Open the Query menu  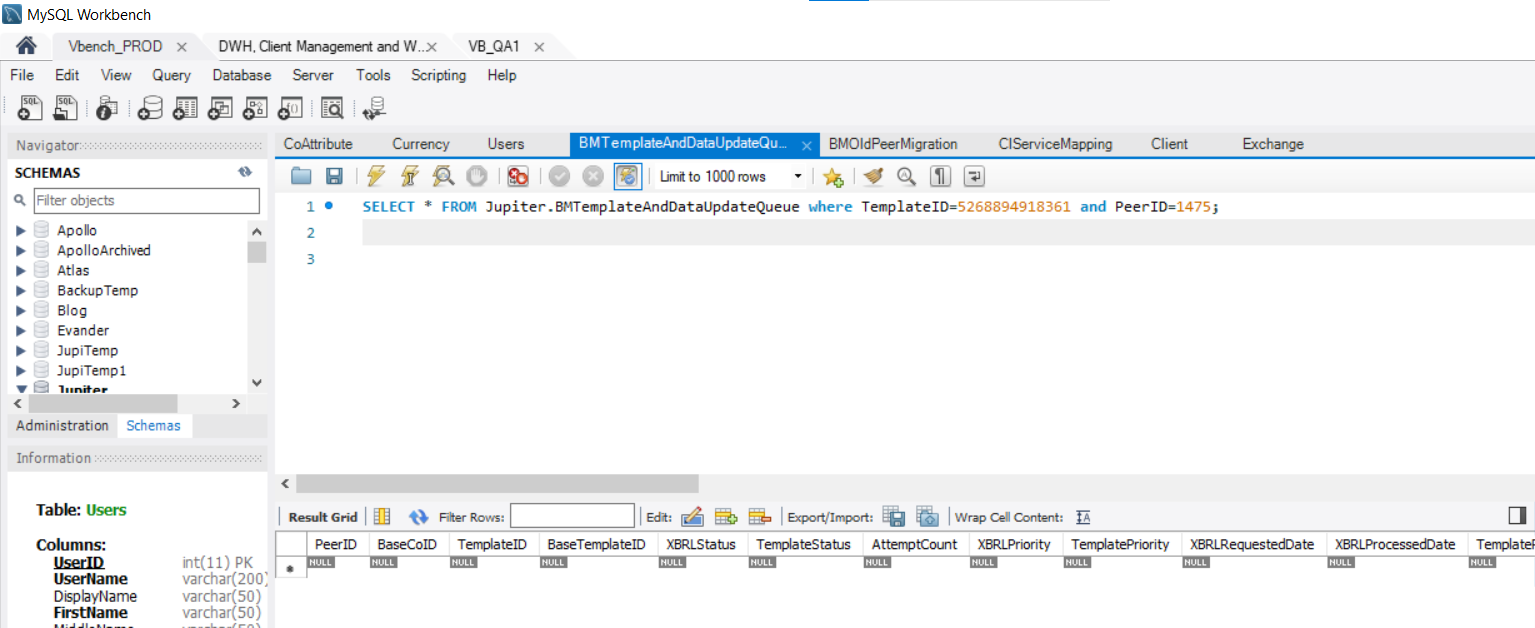[171, 75]
